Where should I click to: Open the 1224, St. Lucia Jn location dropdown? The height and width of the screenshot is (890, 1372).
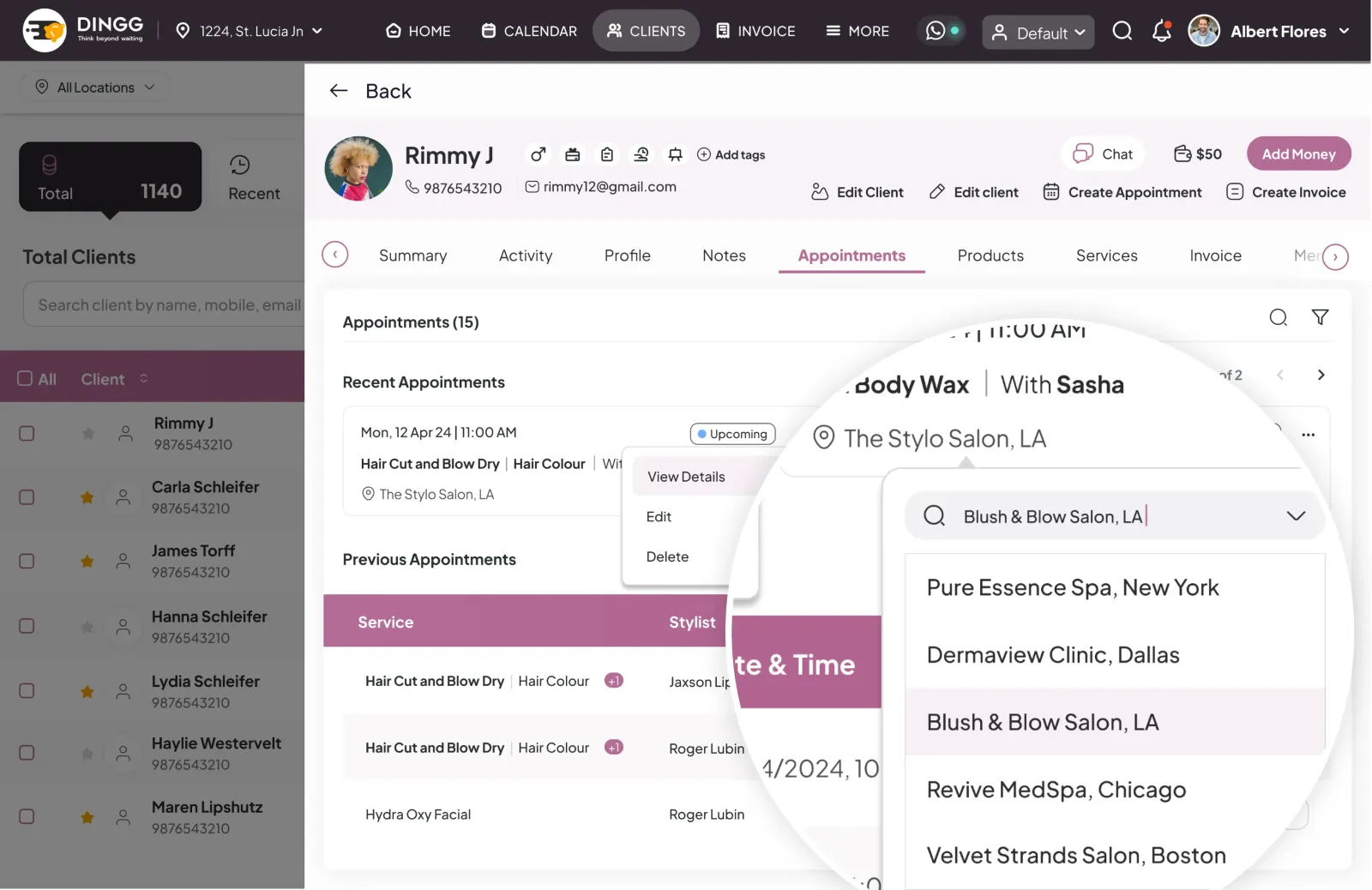(x=250, y=31)
